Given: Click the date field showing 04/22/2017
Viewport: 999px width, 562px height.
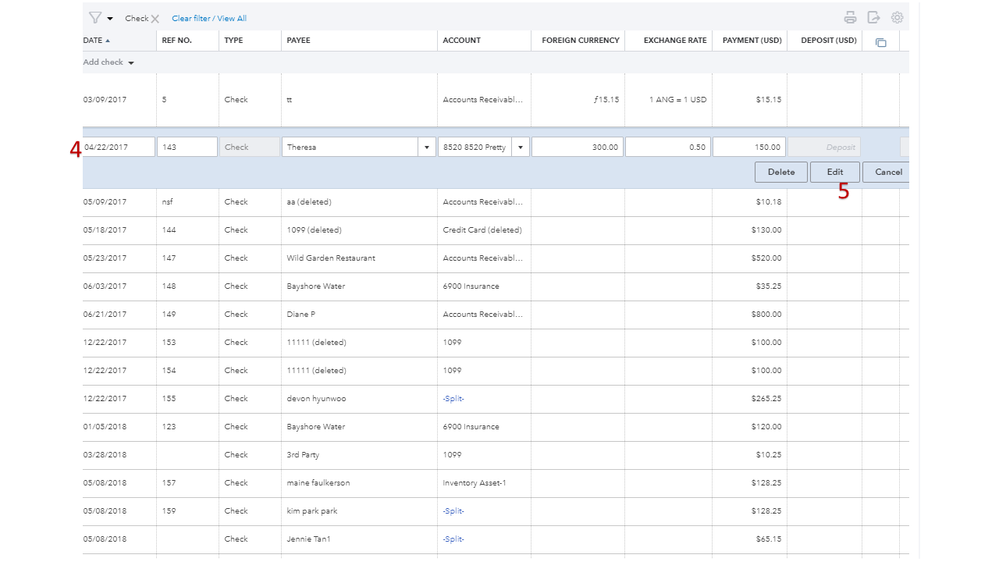Looking at the screenshot, I should (118, 147).
